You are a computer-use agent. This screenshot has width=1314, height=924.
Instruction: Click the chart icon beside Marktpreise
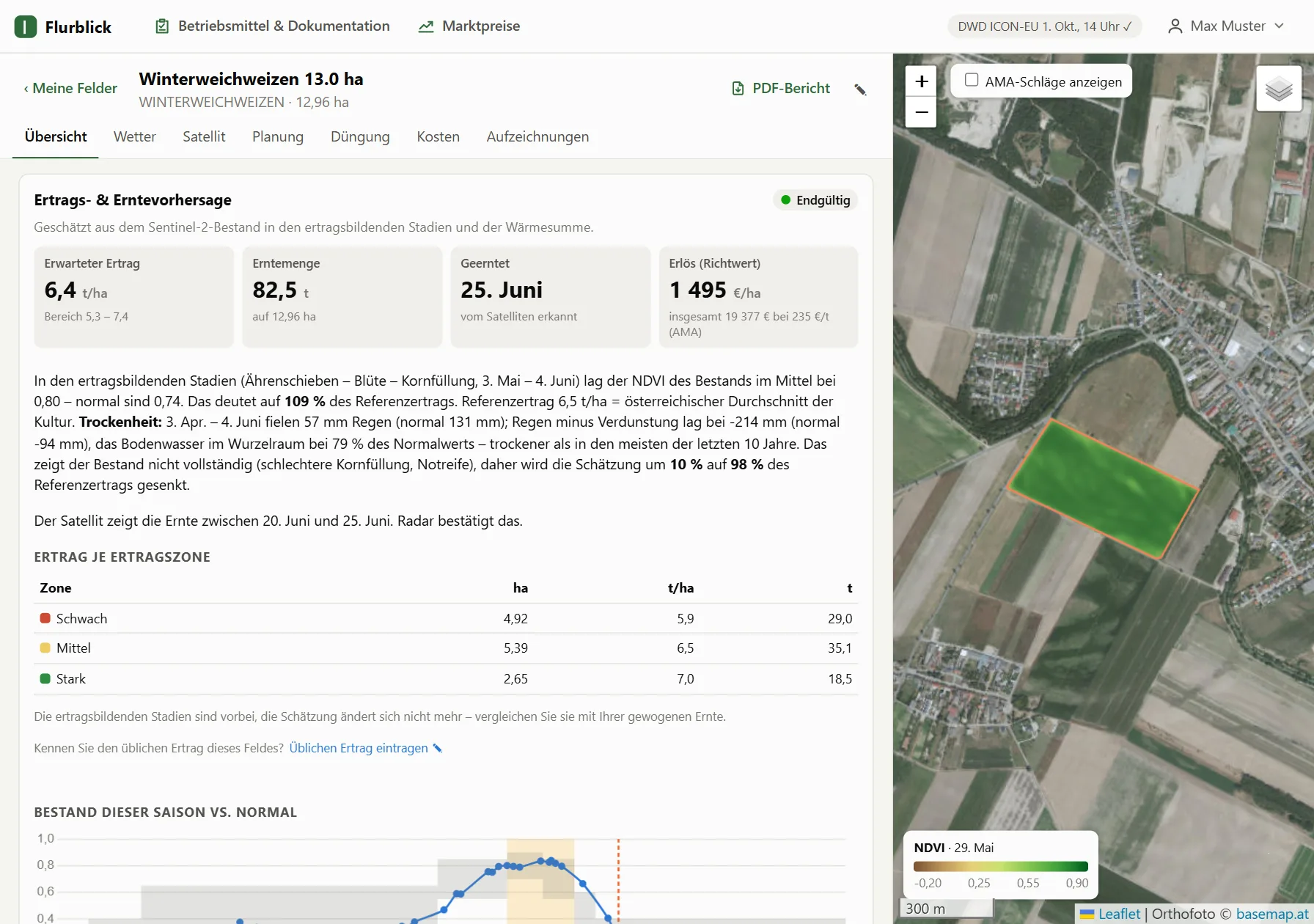pyautogui.click(x=426, y=26)
